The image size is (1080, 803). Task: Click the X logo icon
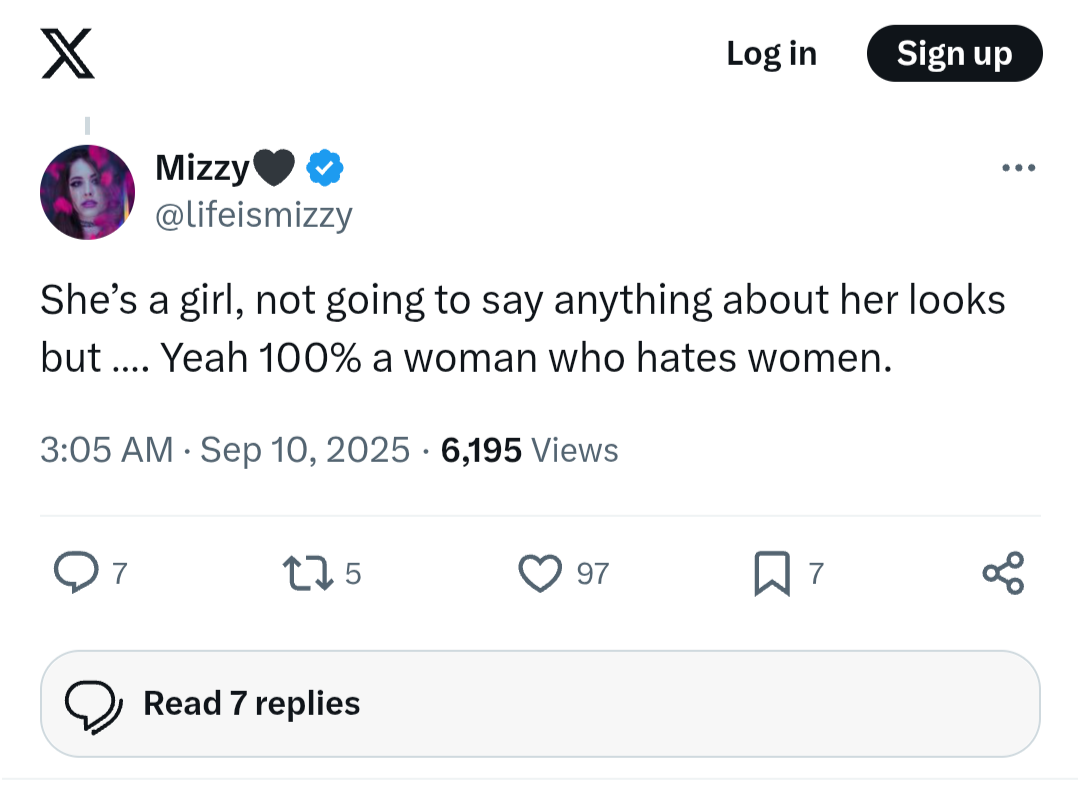[x=68, y=54]
